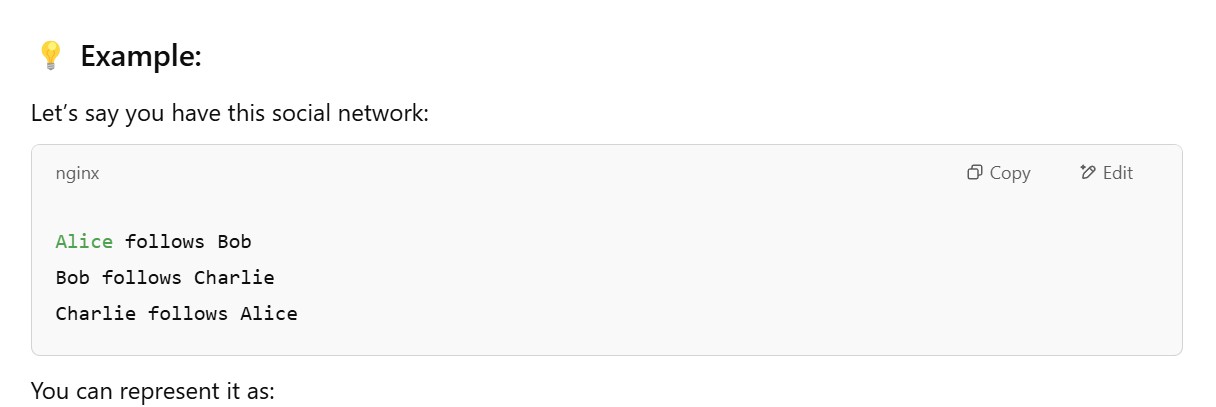Click the lightbulb emoji beside Example
1216x407 pixels.
pos(50,56)
